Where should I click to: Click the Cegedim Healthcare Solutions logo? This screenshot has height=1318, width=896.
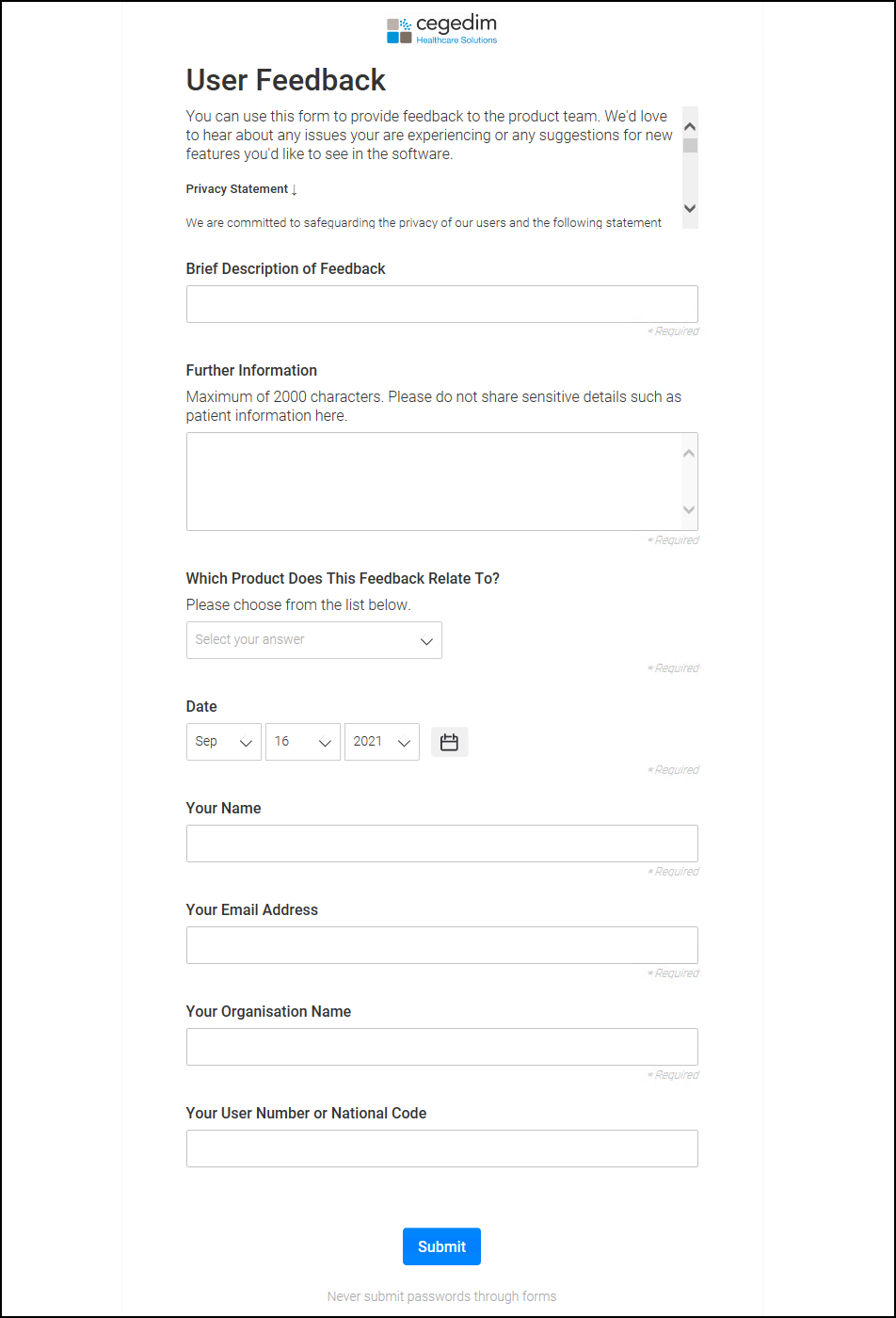tap(441, 30)
